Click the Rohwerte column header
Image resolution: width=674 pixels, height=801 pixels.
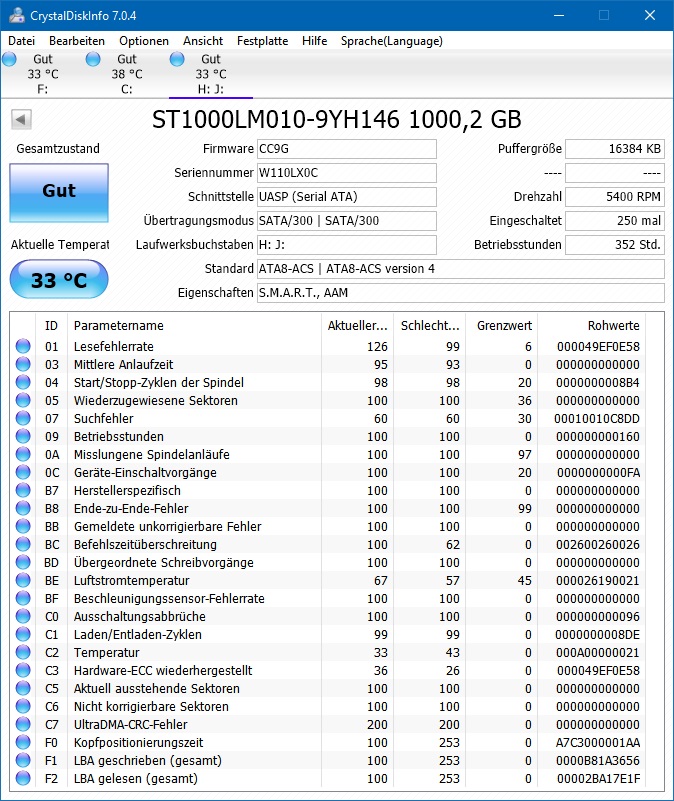(x=592, y=325)
